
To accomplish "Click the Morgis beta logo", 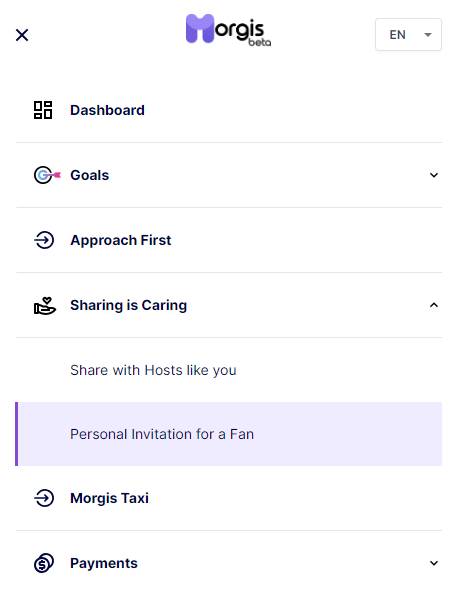I will pyautogui.click(x=228, y=30).
